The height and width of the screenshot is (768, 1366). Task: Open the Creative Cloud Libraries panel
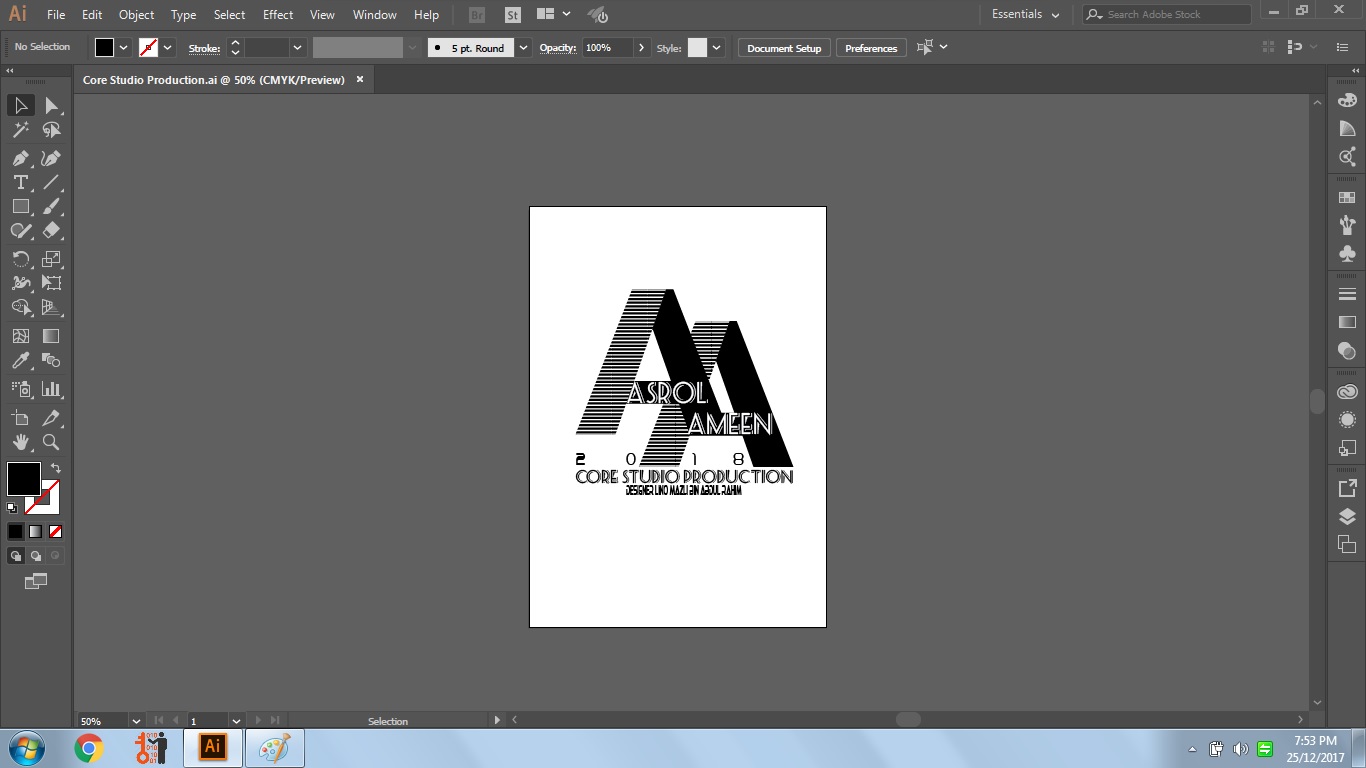1347,392
